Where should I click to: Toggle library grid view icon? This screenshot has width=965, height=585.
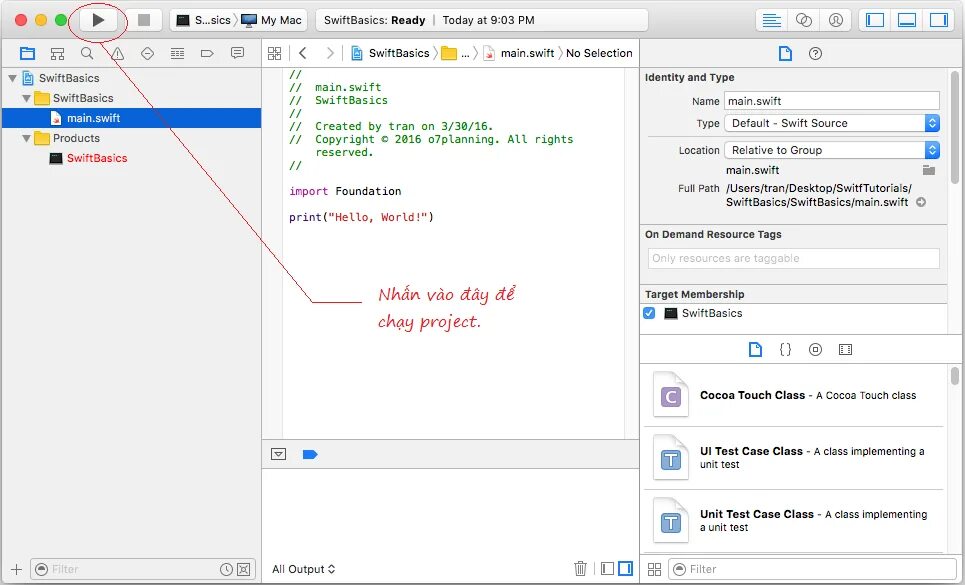click(x=654, y=570)
